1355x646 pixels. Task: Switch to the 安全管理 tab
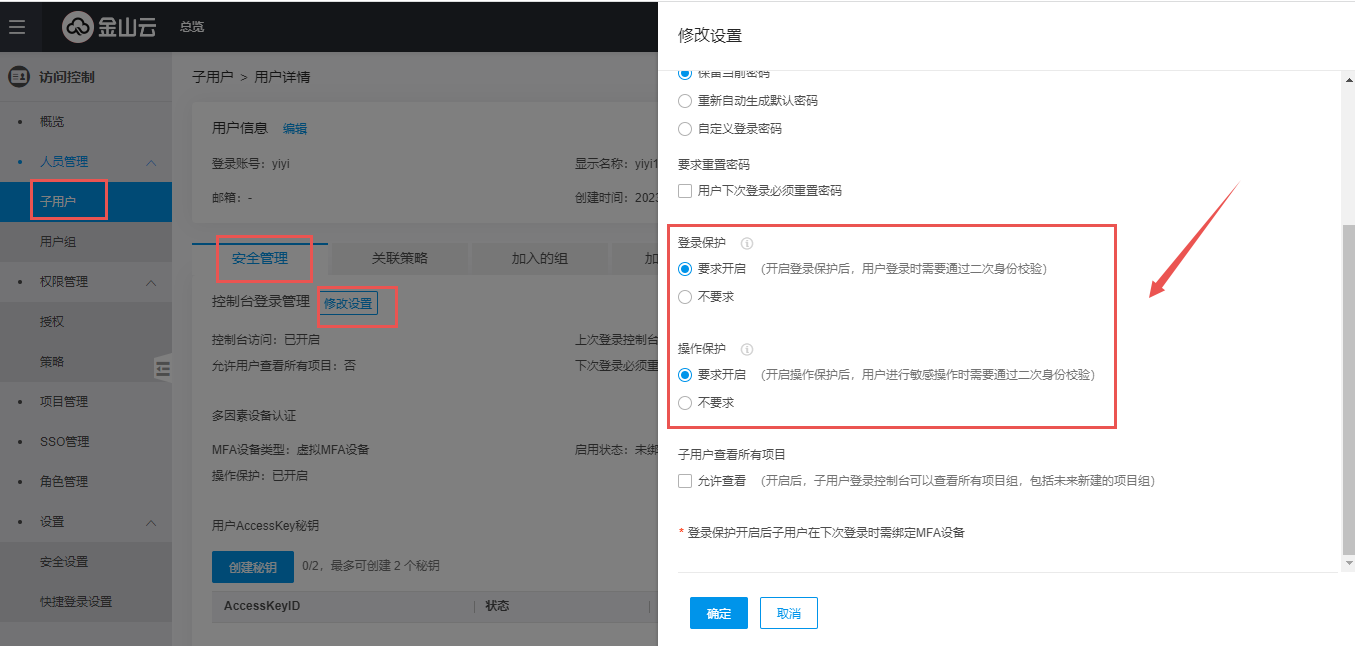click(x=260, y=258)
